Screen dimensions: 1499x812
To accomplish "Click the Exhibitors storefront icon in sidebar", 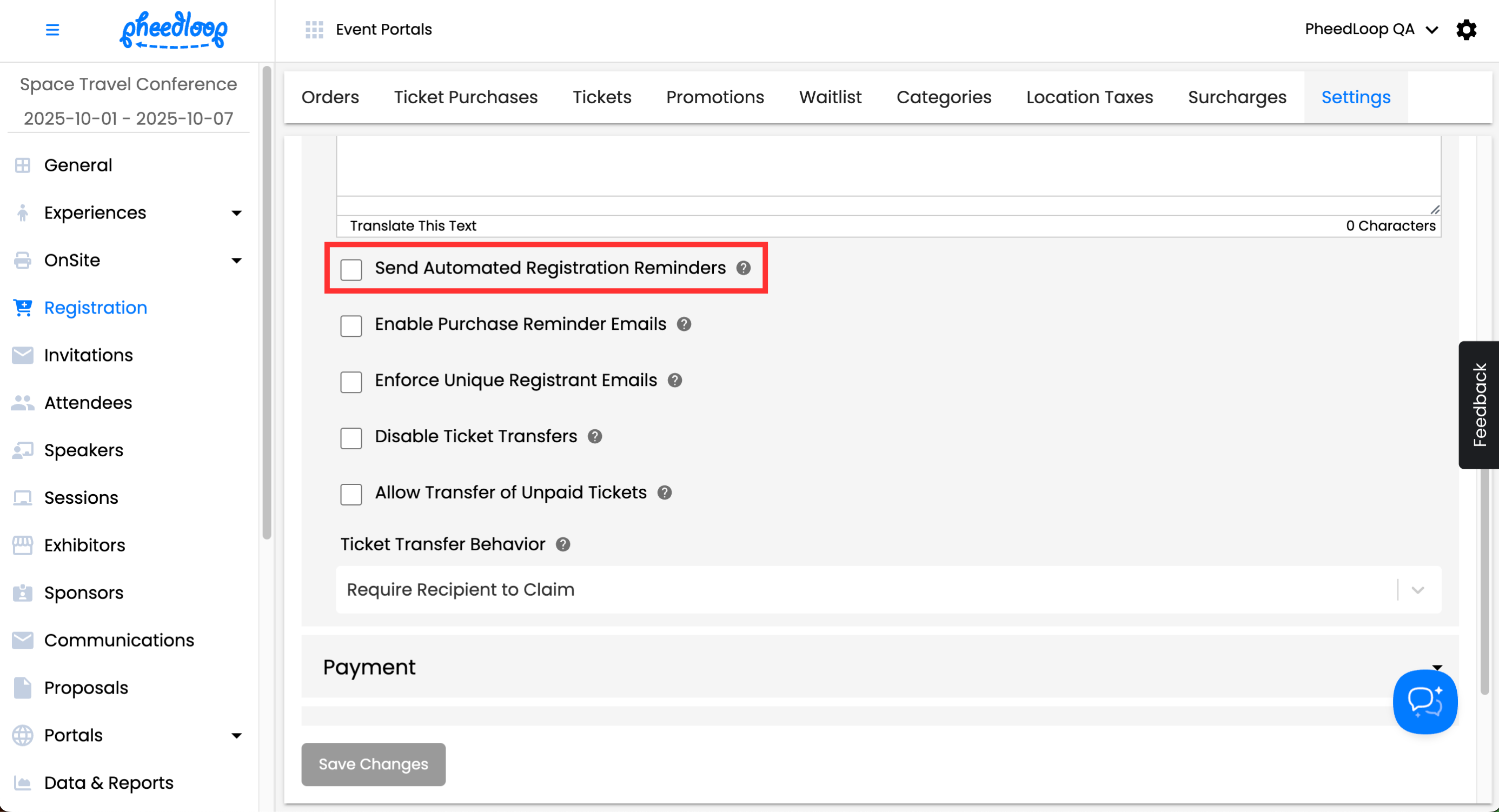I will [x=23, y=545].
